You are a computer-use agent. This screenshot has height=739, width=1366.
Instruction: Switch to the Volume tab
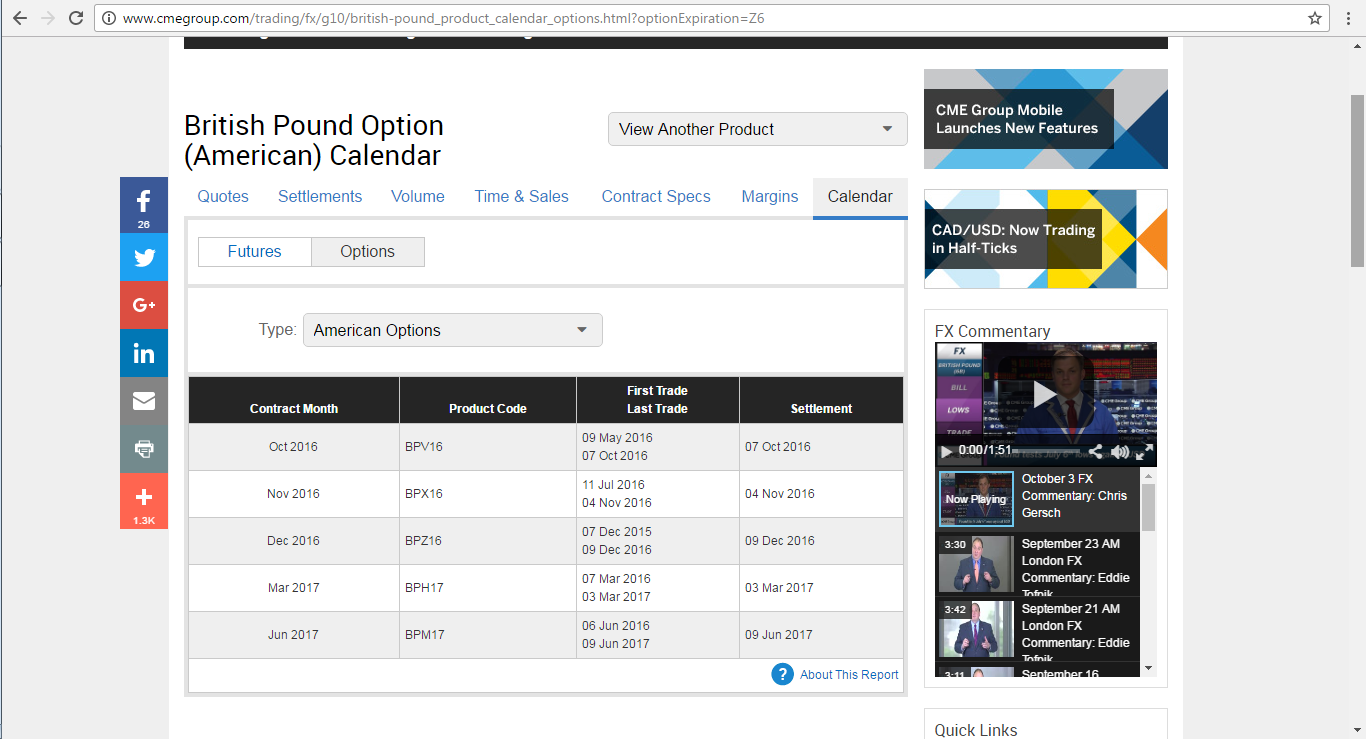point(418,197)
